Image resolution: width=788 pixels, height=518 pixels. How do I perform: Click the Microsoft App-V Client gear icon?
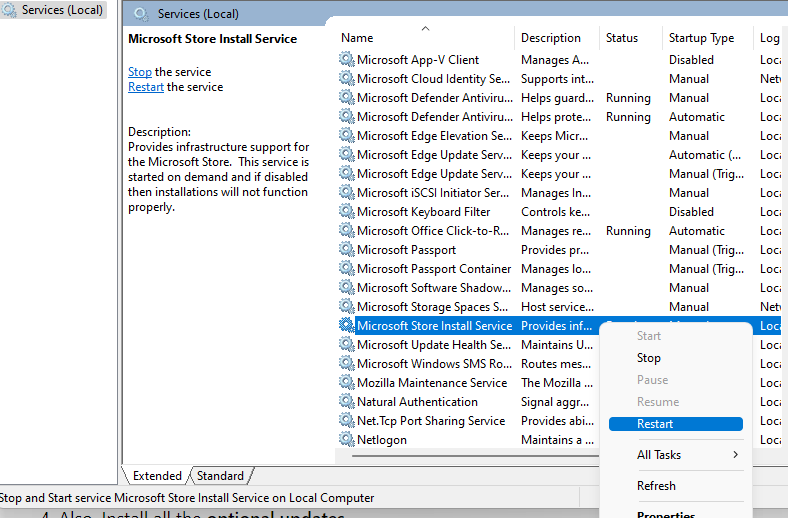pyautogui.click(x=346, y=59)
